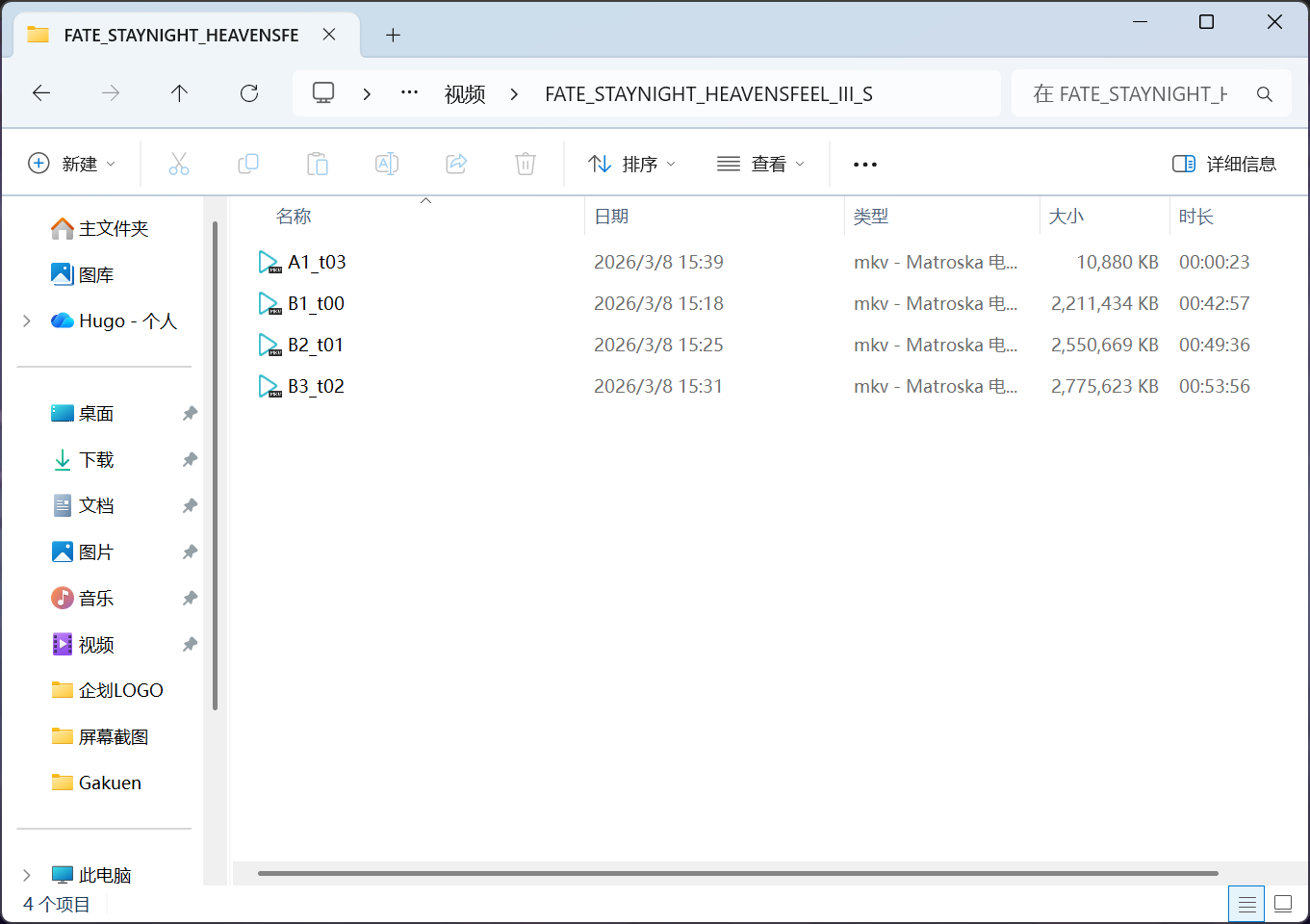1310x924 pixels.
Task: Click the B1_t00 video file icon
Action: pos(270,303)
